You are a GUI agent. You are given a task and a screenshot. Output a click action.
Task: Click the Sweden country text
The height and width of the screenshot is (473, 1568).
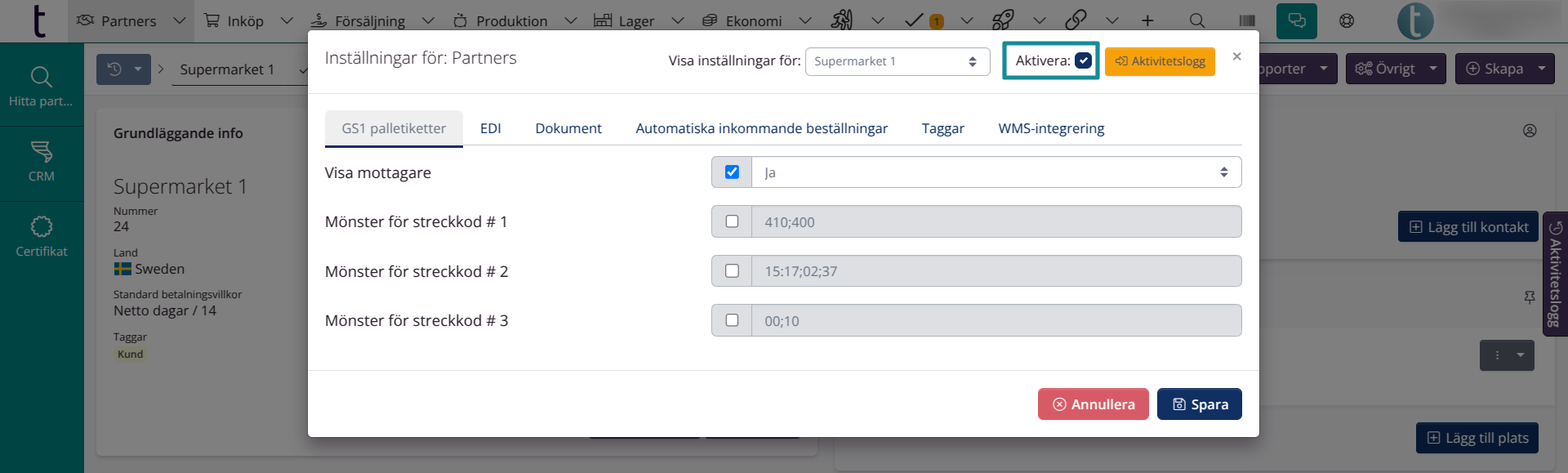point(160,269)
